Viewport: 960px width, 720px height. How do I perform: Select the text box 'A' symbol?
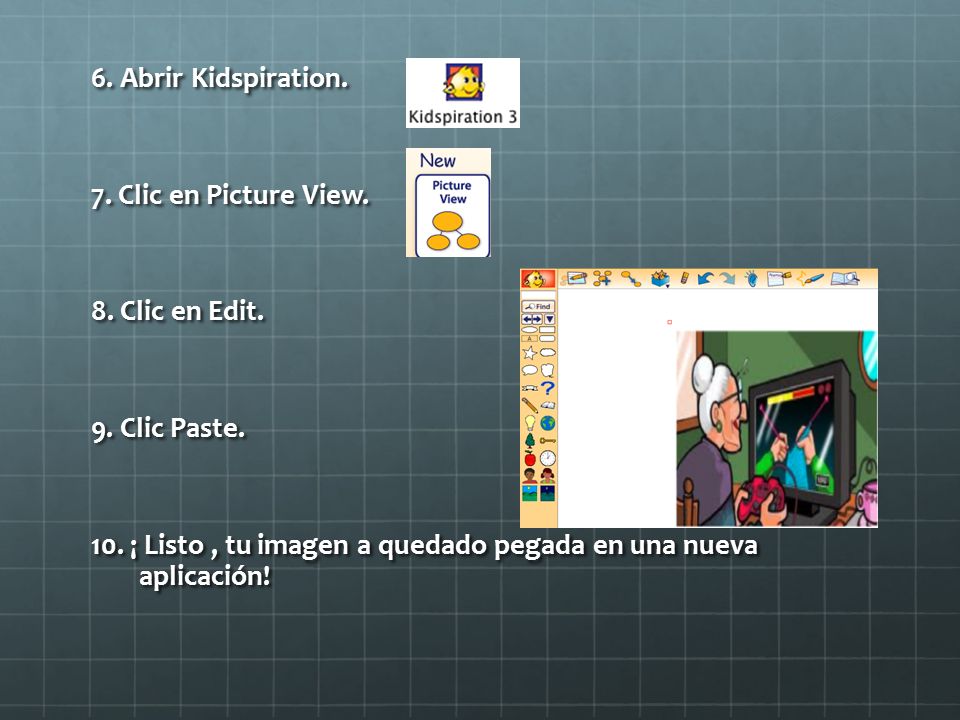(x=529, y=338)
